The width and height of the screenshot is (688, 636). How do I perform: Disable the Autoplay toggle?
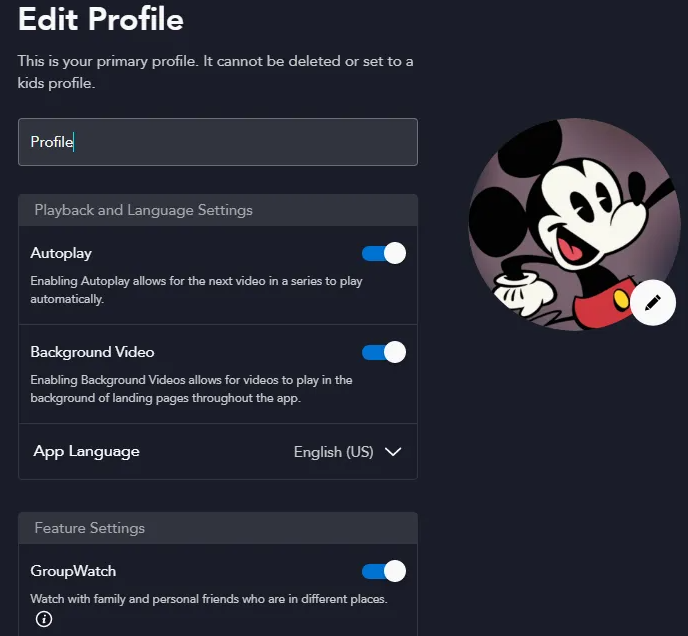pyautogui.click(x=383, y=253)
